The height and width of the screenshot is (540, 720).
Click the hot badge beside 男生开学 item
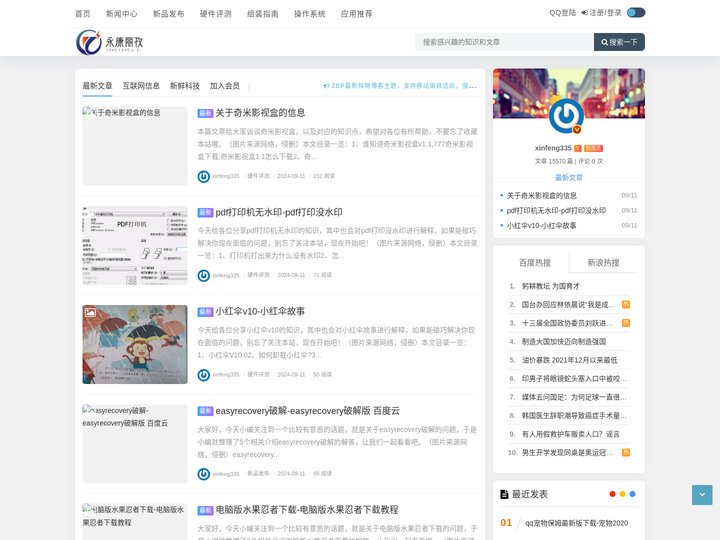(x=625, y=453)
